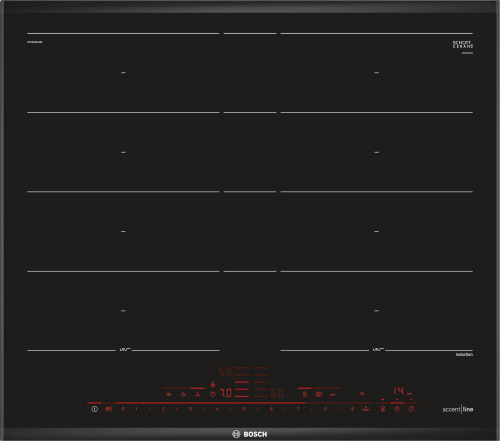Touch the child lock icon beside power

click(109, 409)
